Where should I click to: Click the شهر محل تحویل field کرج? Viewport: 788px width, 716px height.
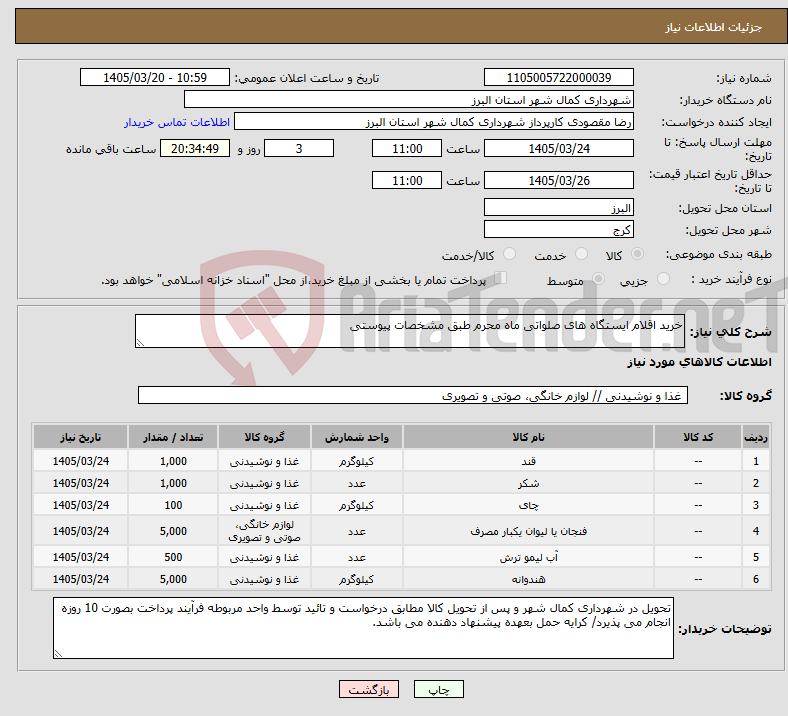558,230
